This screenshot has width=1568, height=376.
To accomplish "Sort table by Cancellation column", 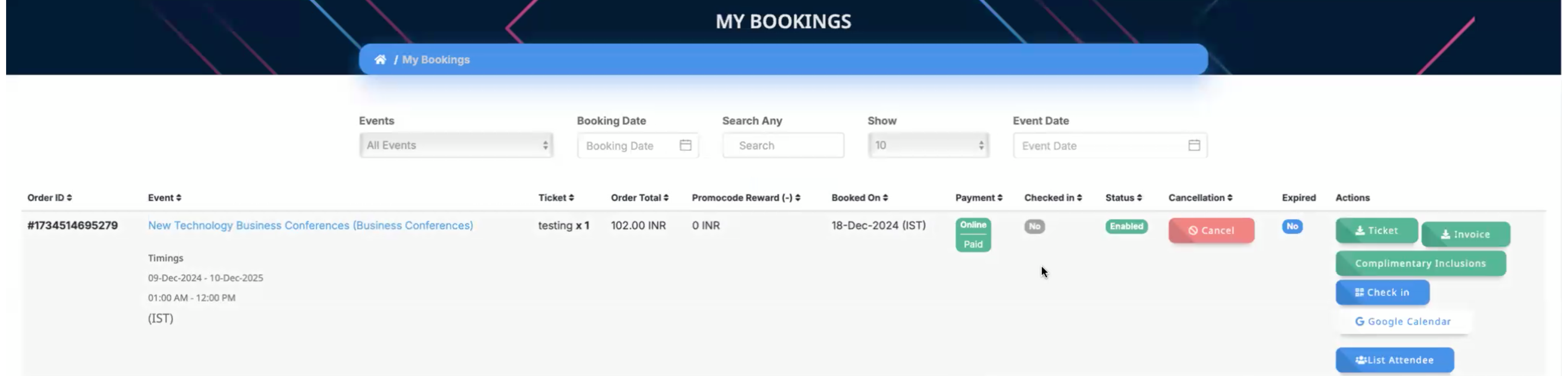I will coord(1200,198).
